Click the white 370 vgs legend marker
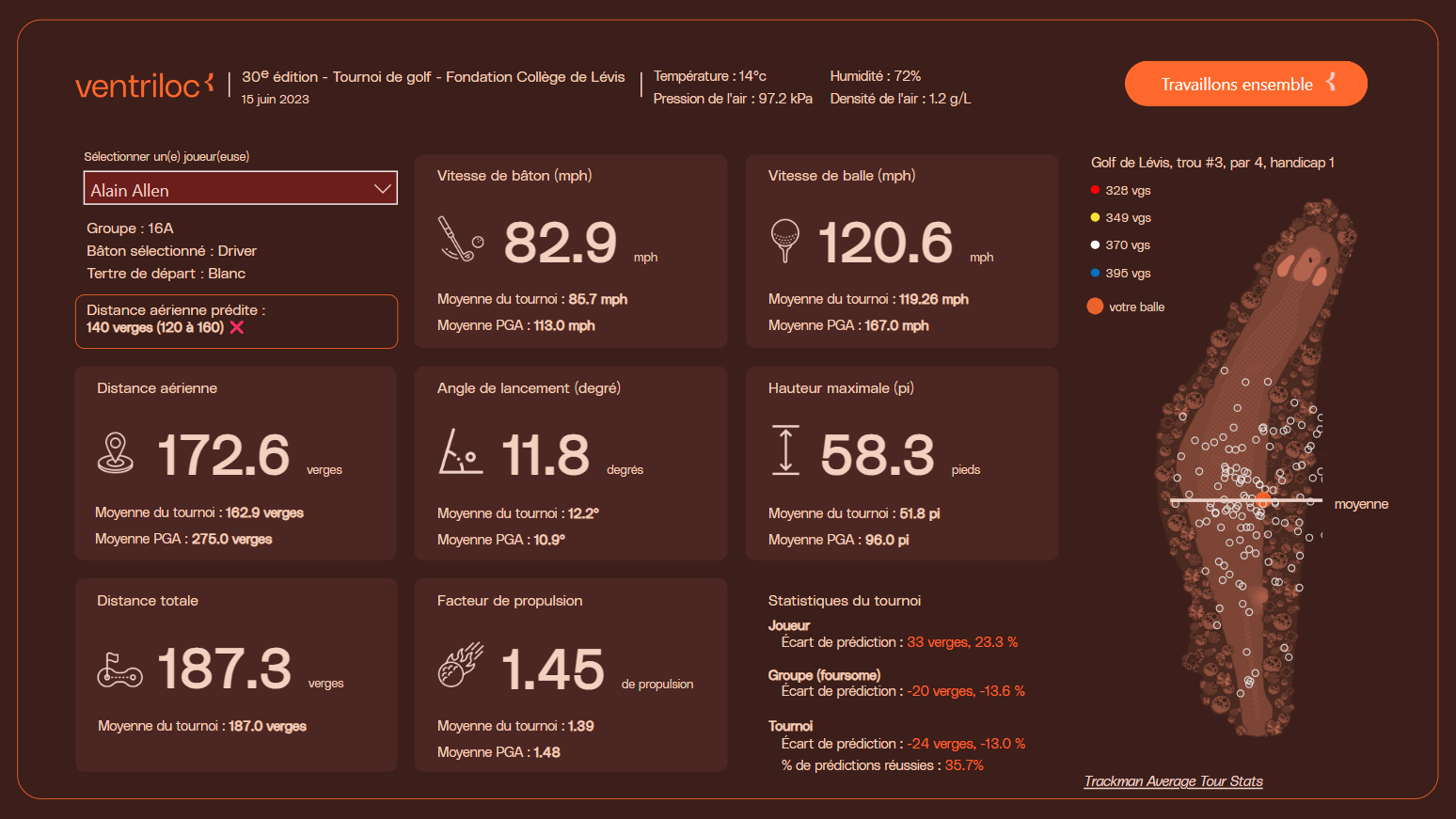The image size is (1456, 819). tap(1095, 245)
